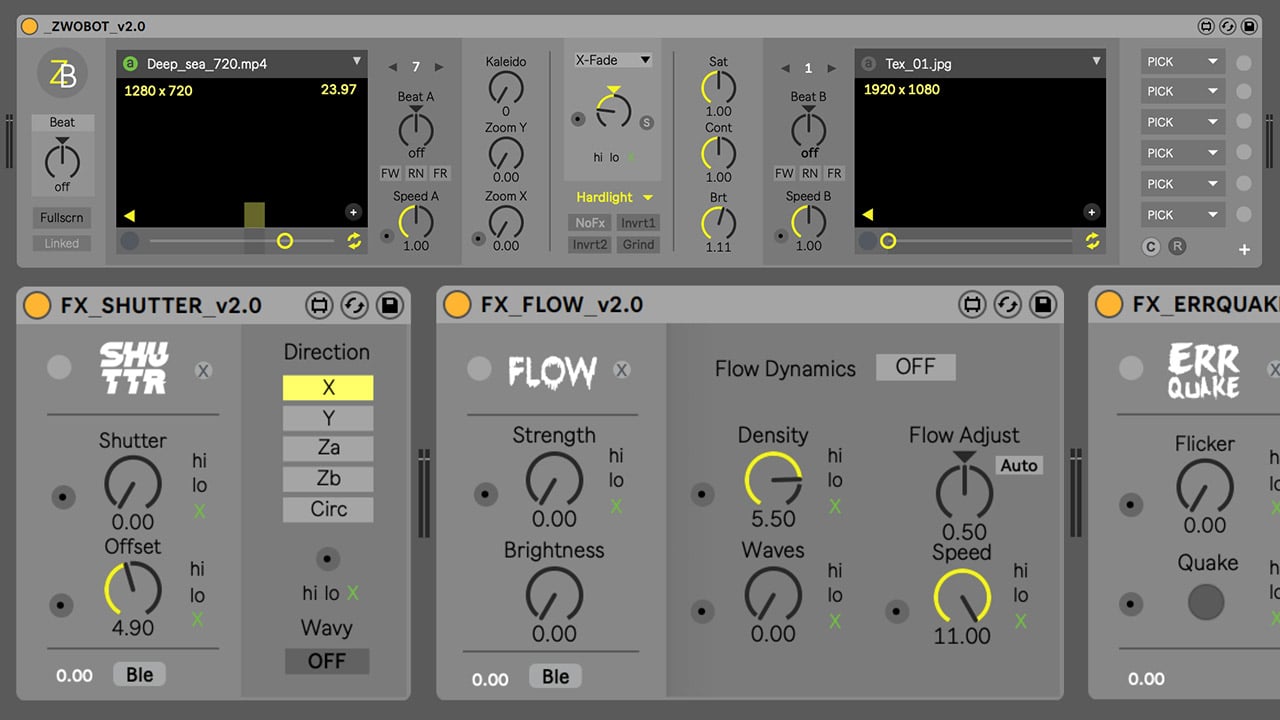
Task: Click the hot-swap icon on FX_FLOW title bar
Action: coord(1007,306)
